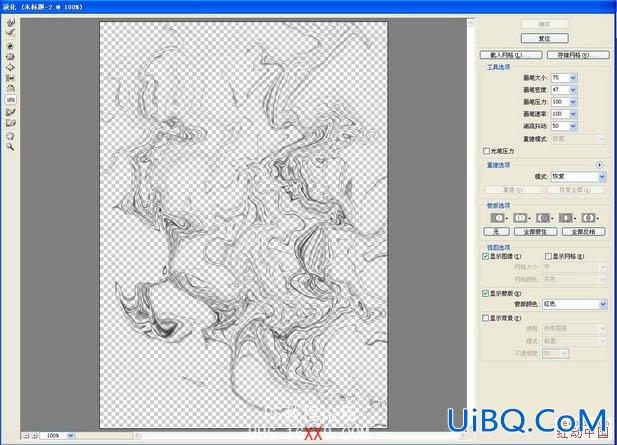
Task: Select the Twirl Clockwise tool
Action: [11, 46]
